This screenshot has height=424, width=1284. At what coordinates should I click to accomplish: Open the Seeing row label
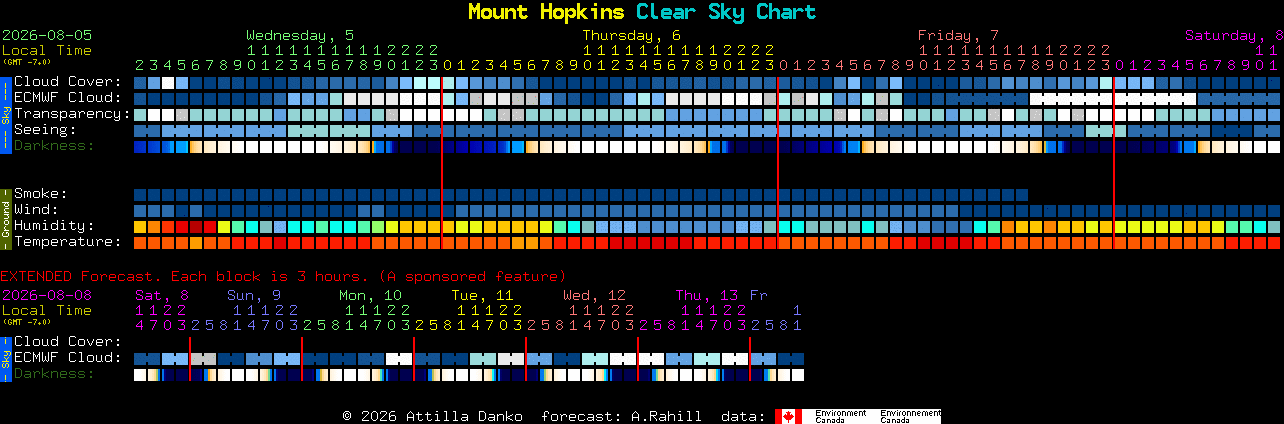pyautogui.click(x=45, y=130)
